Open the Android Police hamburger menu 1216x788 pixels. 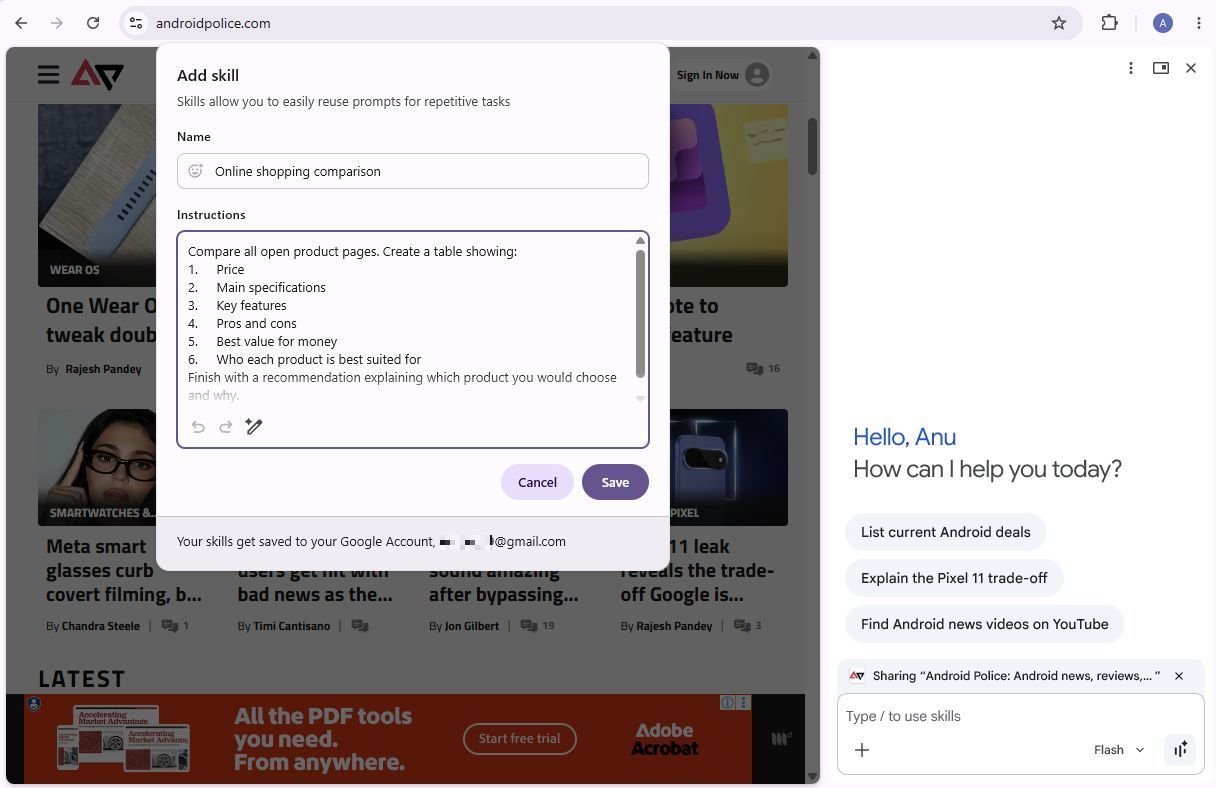point(48,75)
